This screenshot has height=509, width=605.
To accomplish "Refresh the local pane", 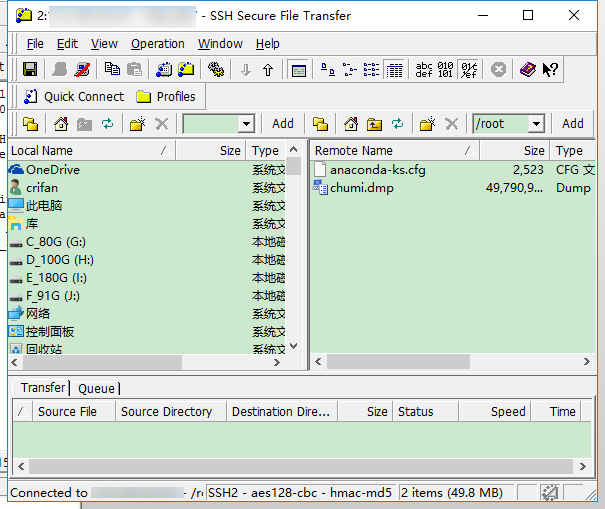I will [107, 124].
